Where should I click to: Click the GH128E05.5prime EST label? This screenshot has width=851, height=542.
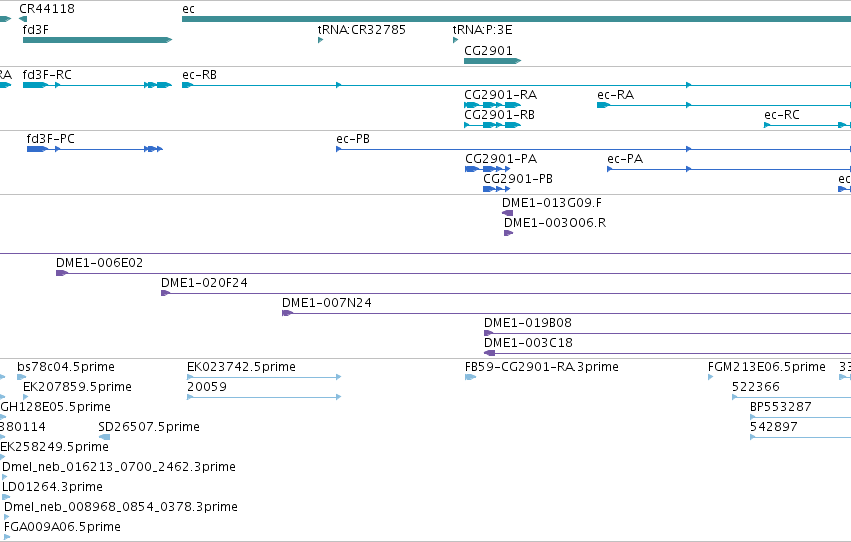pyautogui.click(x=55, y=407)
